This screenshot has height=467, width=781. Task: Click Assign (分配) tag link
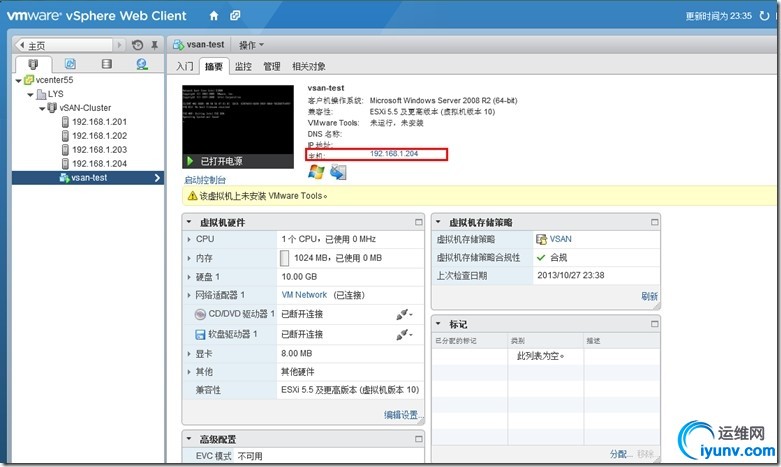[x=621, y=454]
